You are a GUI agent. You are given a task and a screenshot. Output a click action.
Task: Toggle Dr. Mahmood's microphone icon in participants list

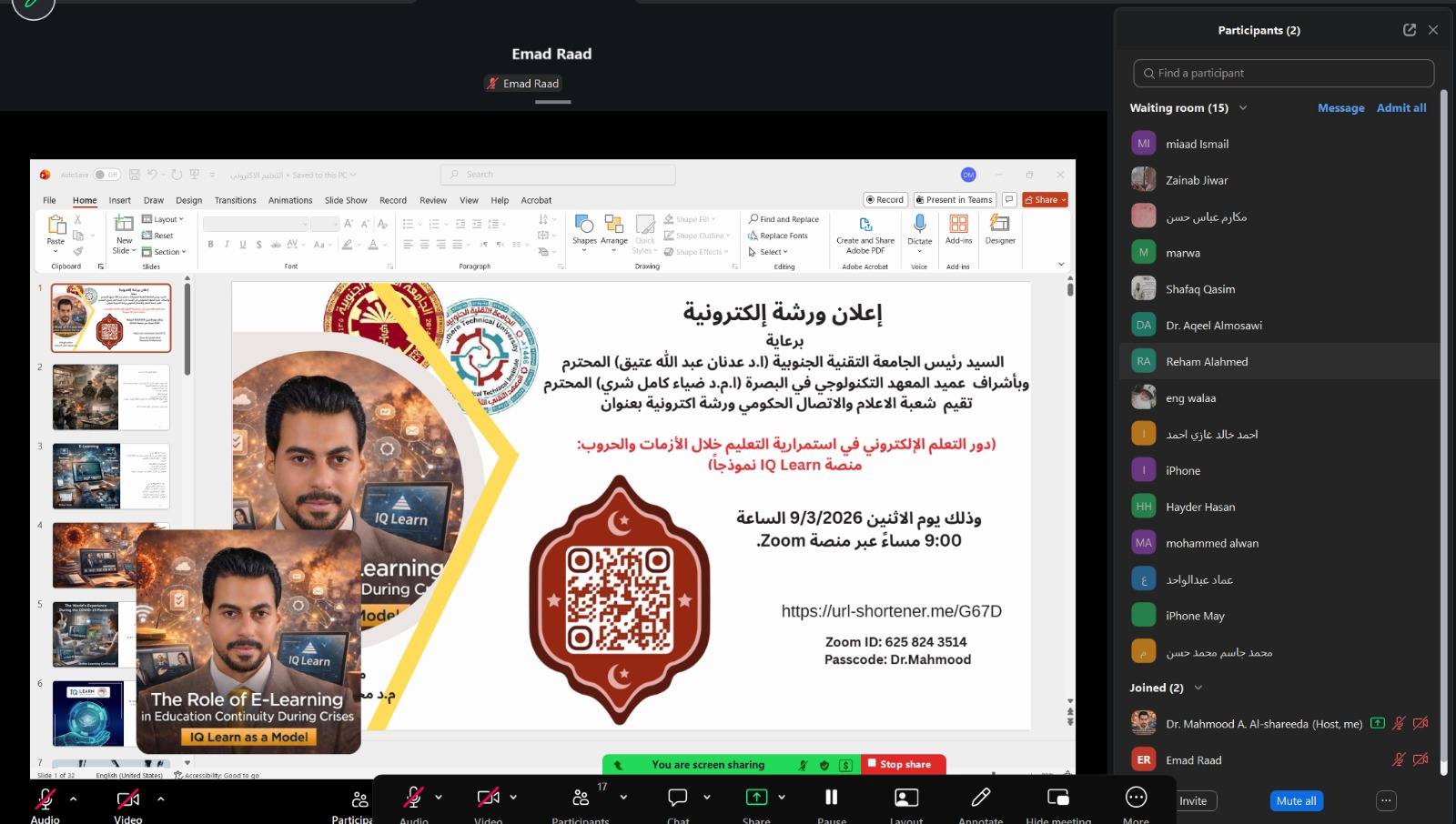coord(1399,724)
